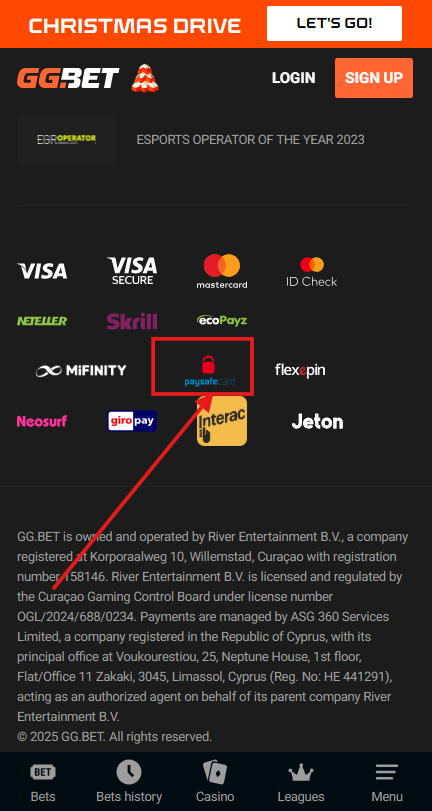Open the Bets tab

(x=43, y=782)
